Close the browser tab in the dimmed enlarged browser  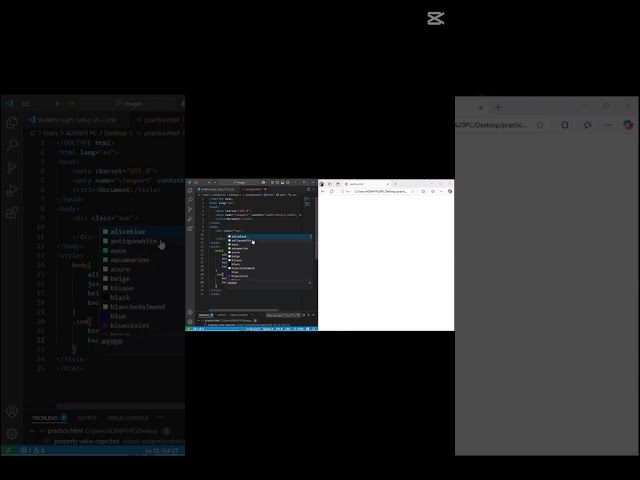click(480, 107)
